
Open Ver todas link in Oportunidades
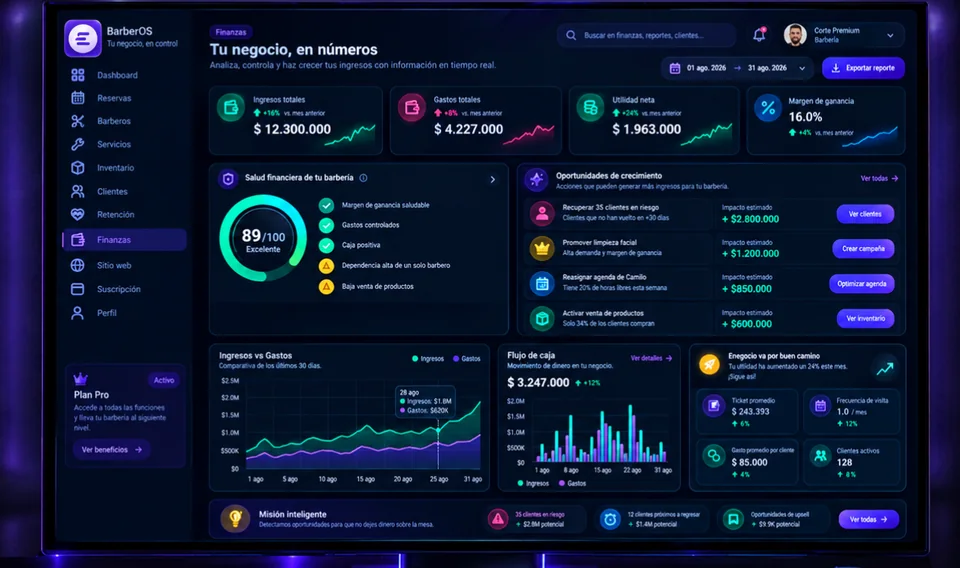tap(879, 179)
